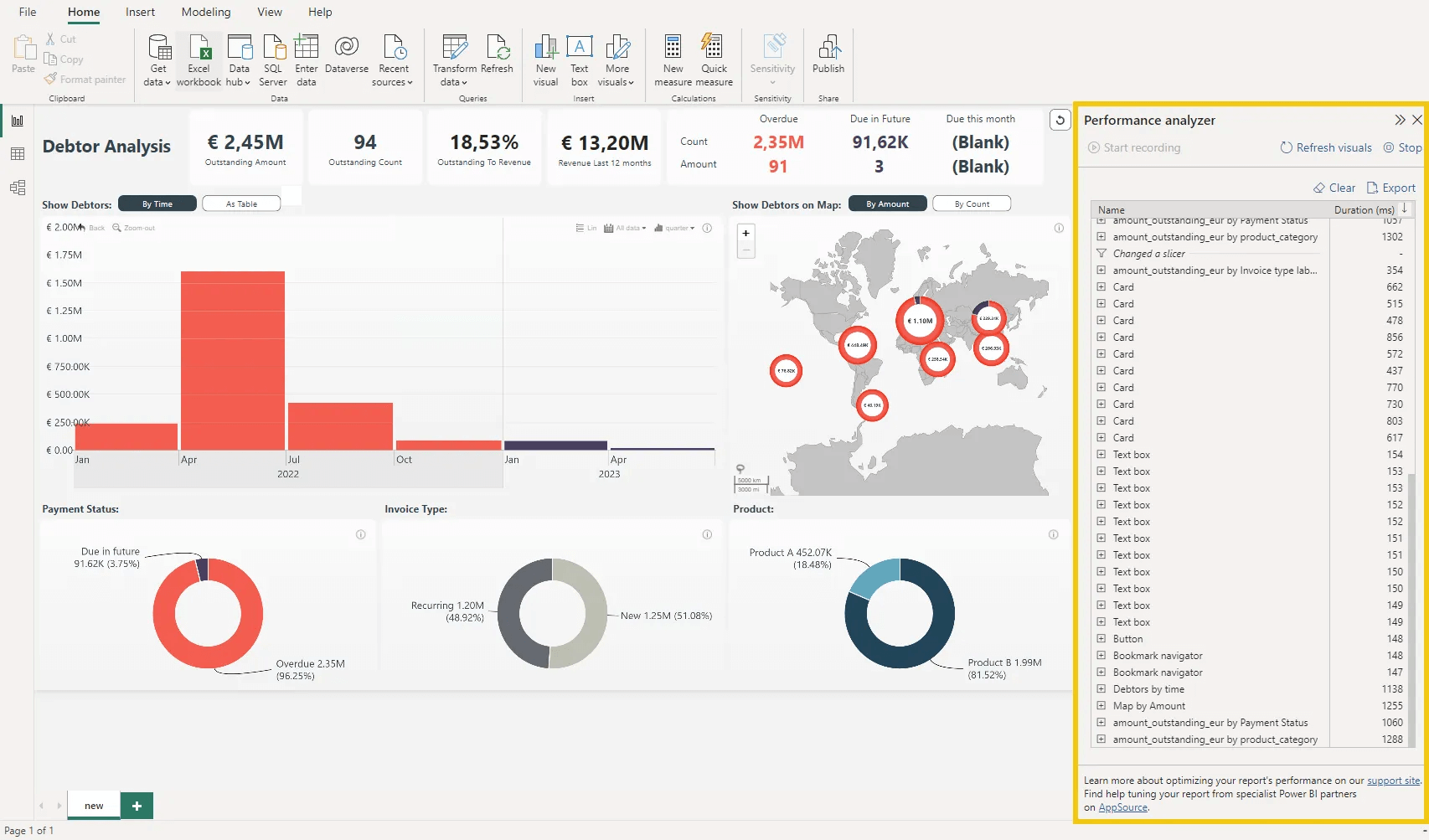Switch to the Modeling ribbon tab
Viewport: 1429px width, 840px height.
tap(205, 12)
